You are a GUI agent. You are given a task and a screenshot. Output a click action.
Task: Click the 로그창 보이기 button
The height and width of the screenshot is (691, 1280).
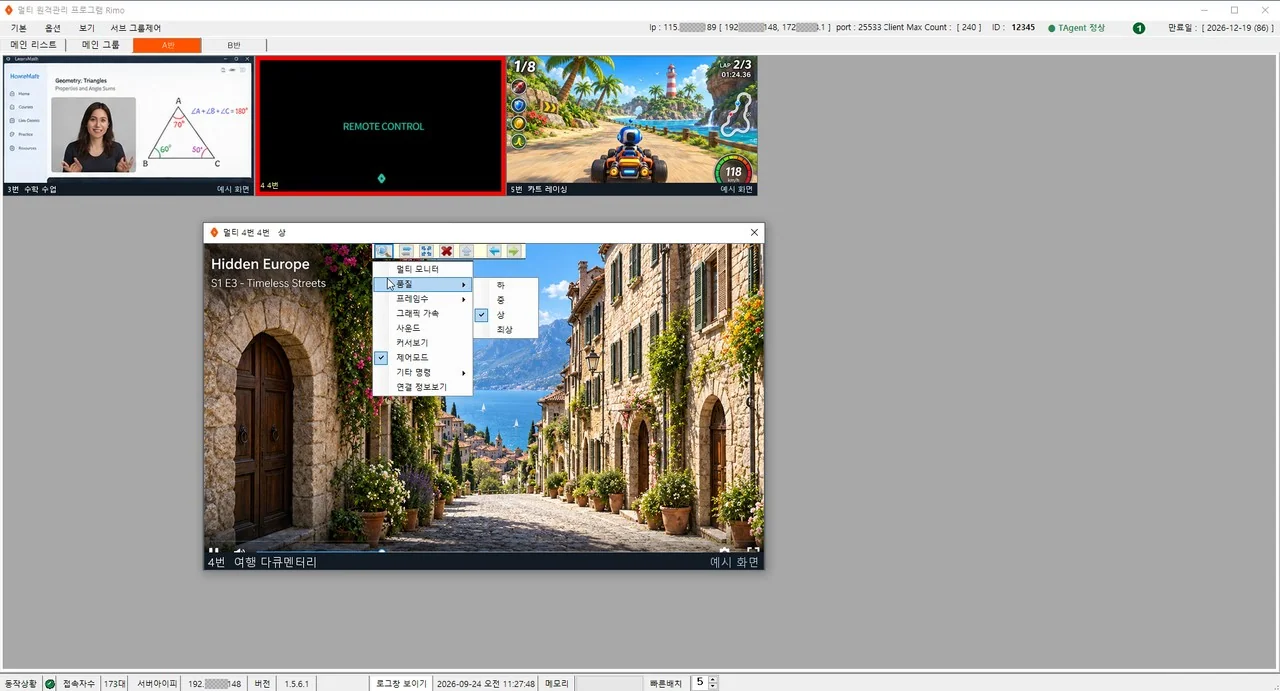point(401,684)
